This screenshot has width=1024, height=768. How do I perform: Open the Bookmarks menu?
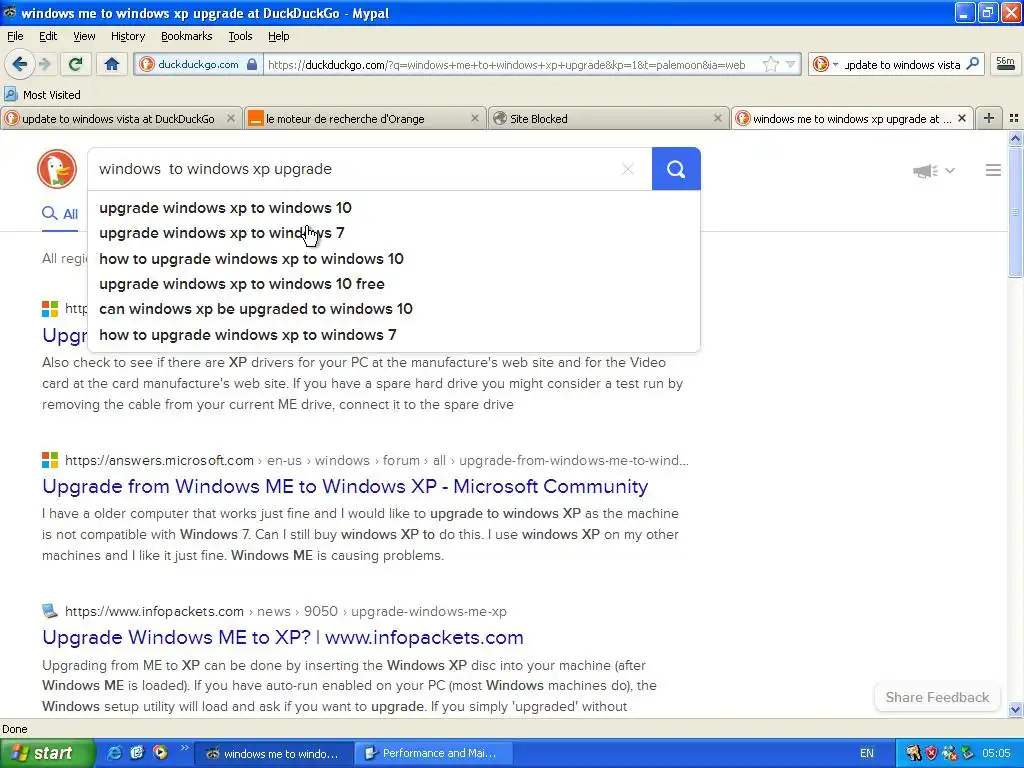point(187,36)
